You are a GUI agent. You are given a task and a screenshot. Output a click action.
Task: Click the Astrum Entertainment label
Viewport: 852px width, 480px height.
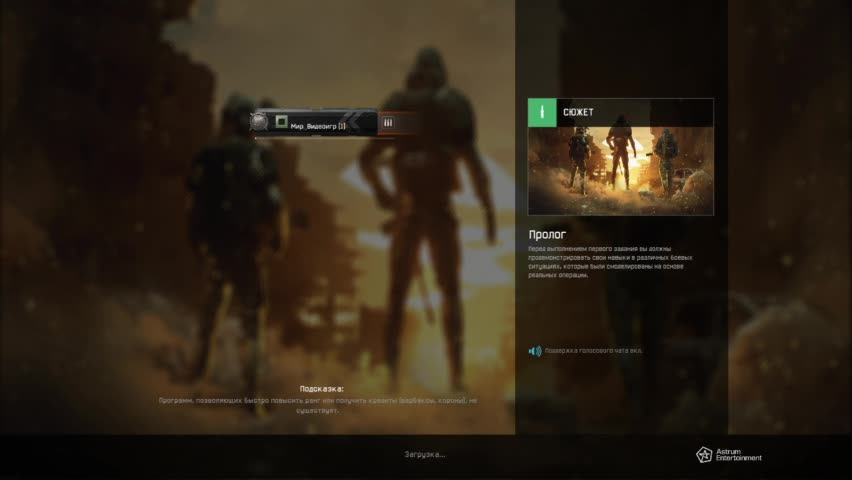738,455
